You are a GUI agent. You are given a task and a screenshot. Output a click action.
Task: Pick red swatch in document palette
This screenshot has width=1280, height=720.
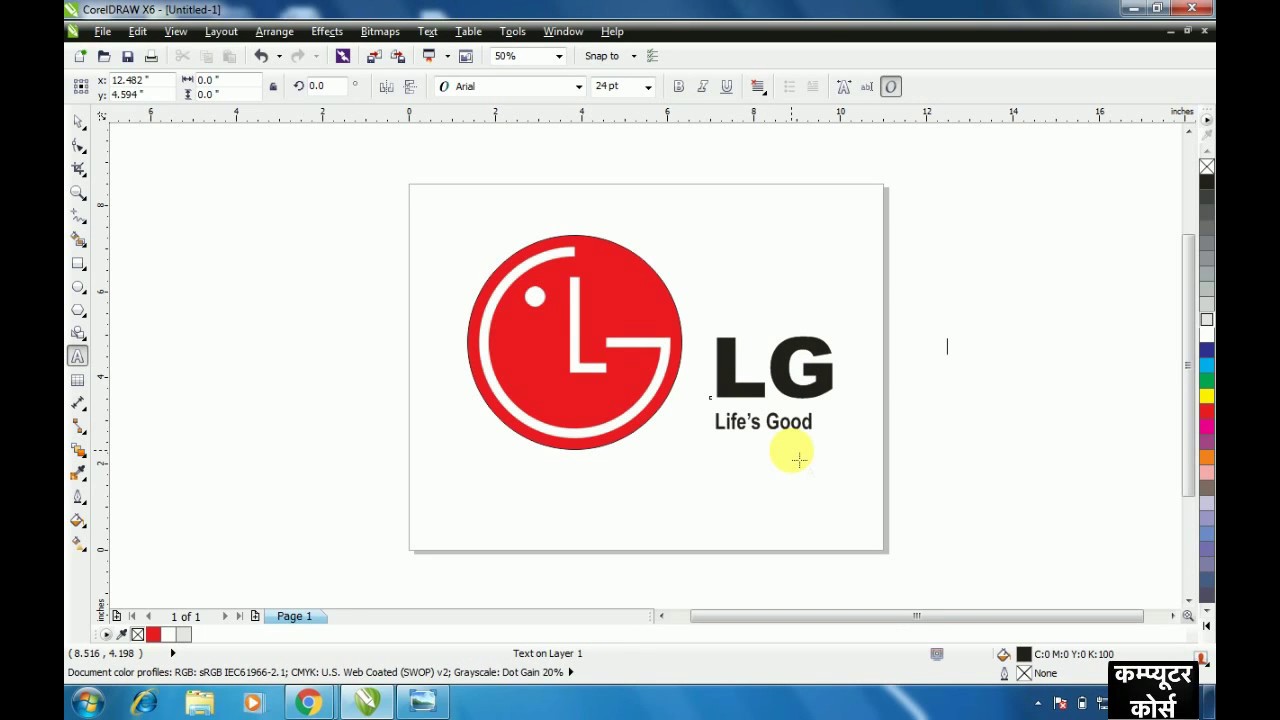(x=153, y=634)
